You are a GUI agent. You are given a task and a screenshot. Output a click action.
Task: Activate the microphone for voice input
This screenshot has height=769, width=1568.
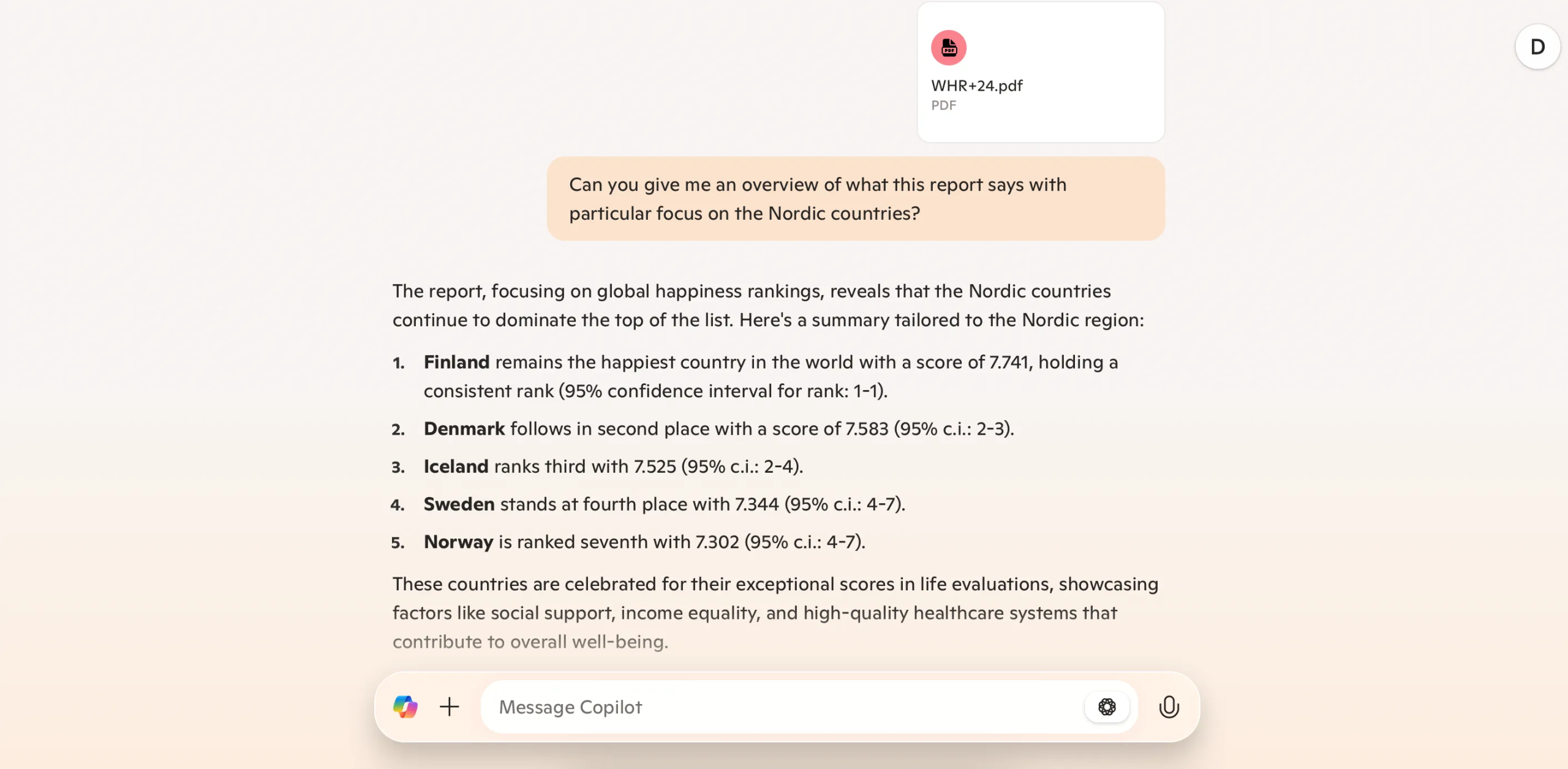pyautogui.click(x=1169, y=707)
